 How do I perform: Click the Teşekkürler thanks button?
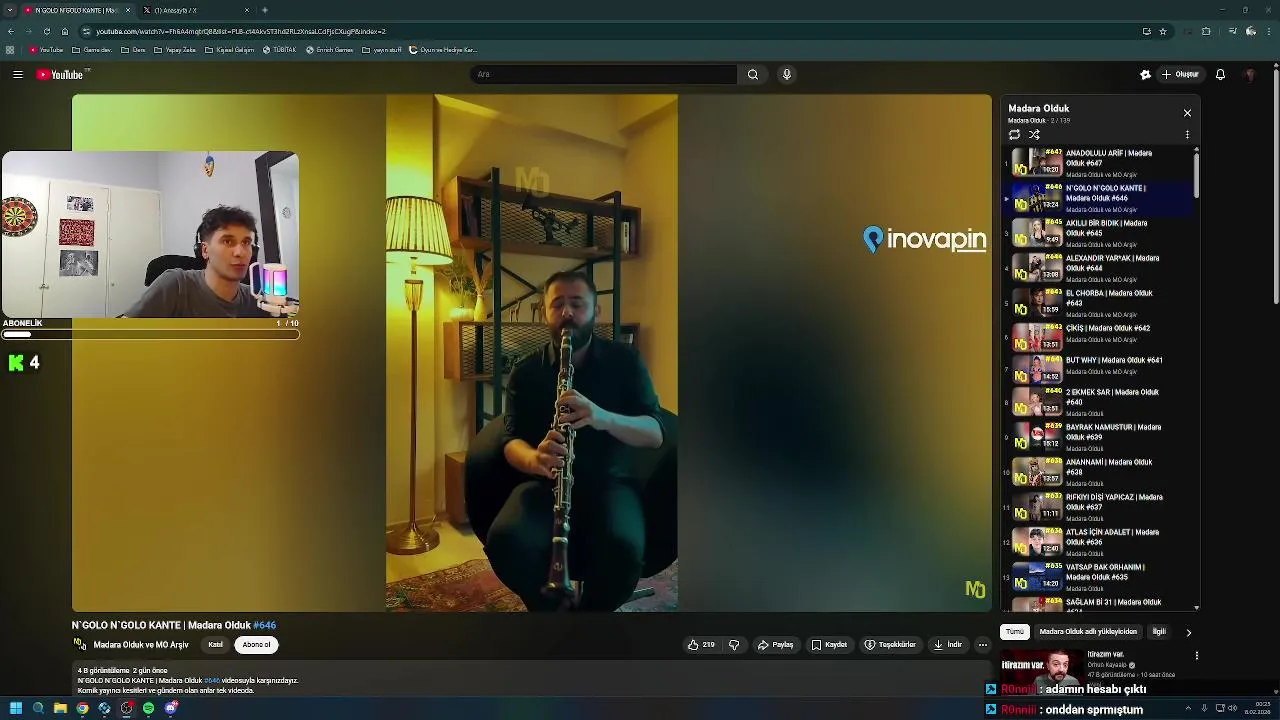coord(890,645)
